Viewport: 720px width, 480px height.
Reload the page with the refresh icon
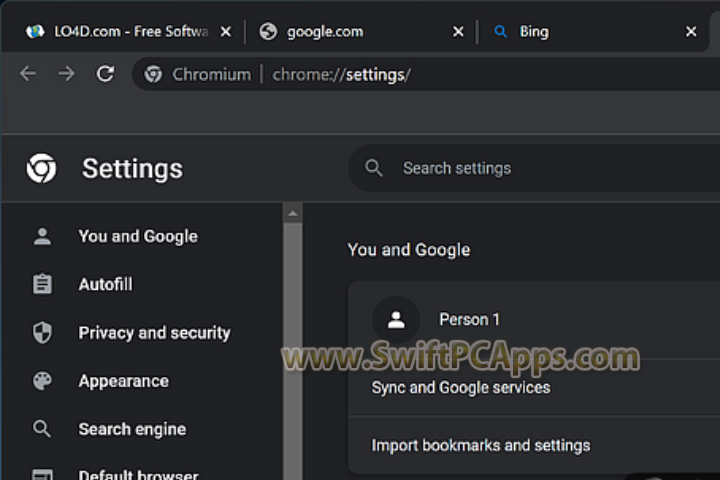[105, 73]
